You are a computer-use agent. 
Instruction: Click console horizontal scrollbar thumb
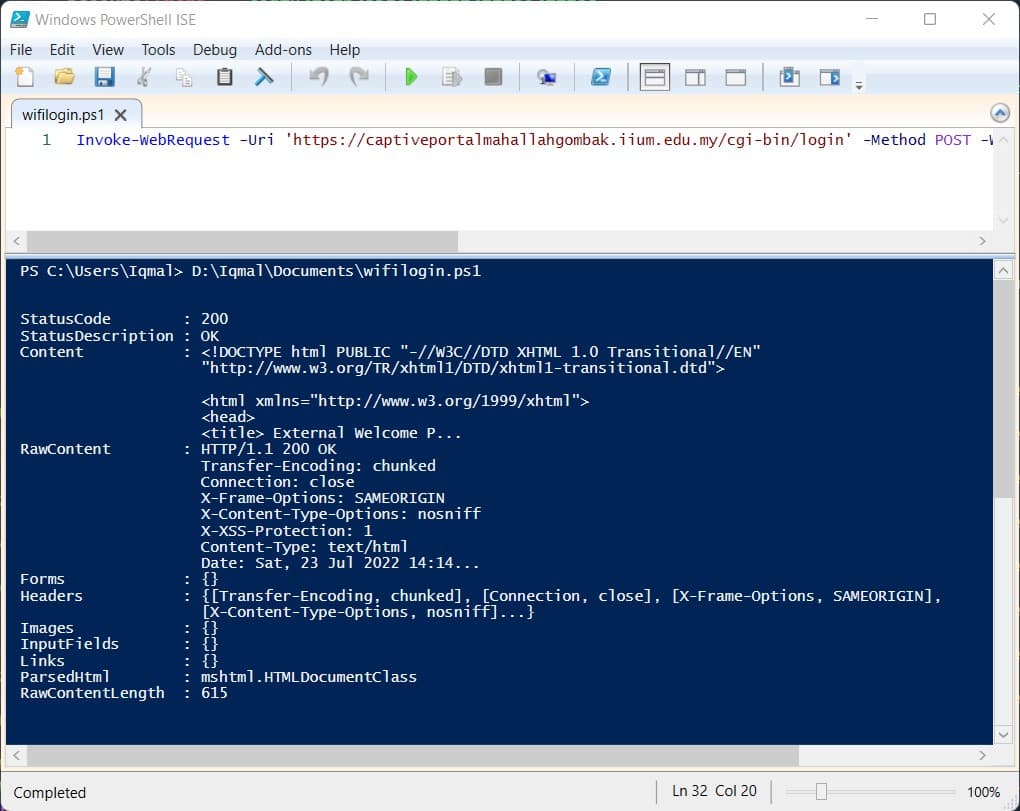(x=412, y=755)
